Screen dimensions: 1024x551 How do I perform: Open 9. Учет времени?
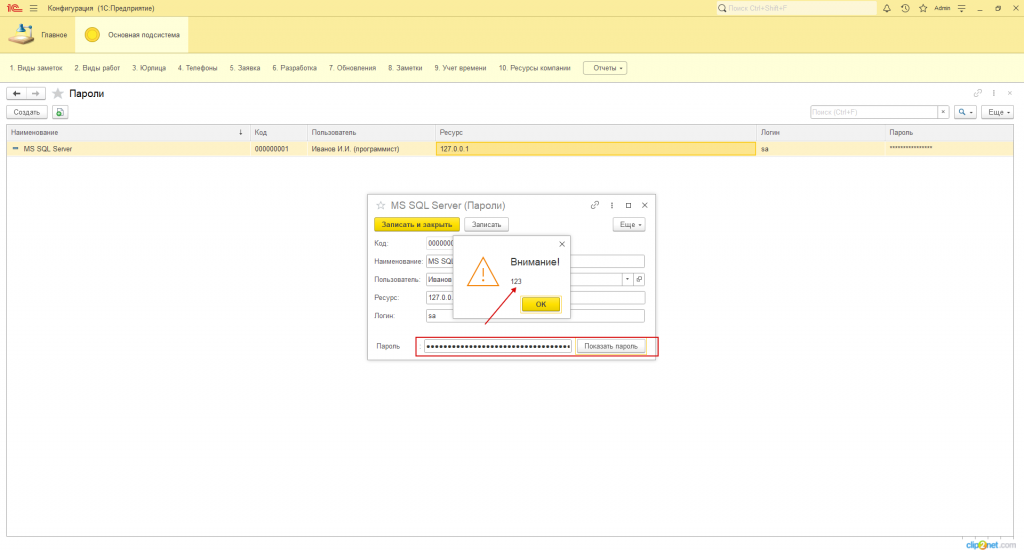click(460, 68)
